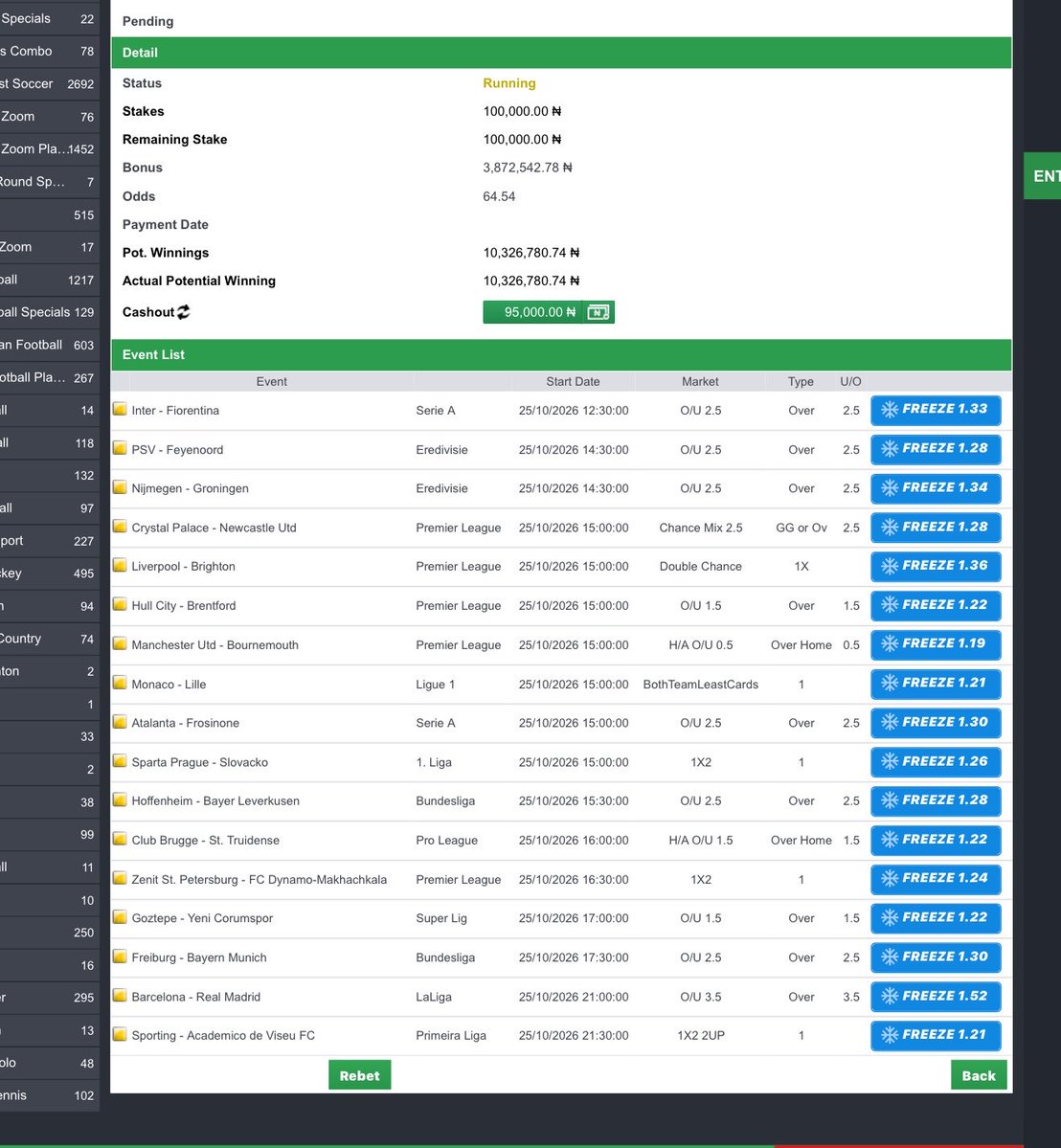Freeze odds 1.33 for Inter - Fiorentina
This screenshot has width=1061, height=1148.
pyautogui.click(x=936, y=410)
